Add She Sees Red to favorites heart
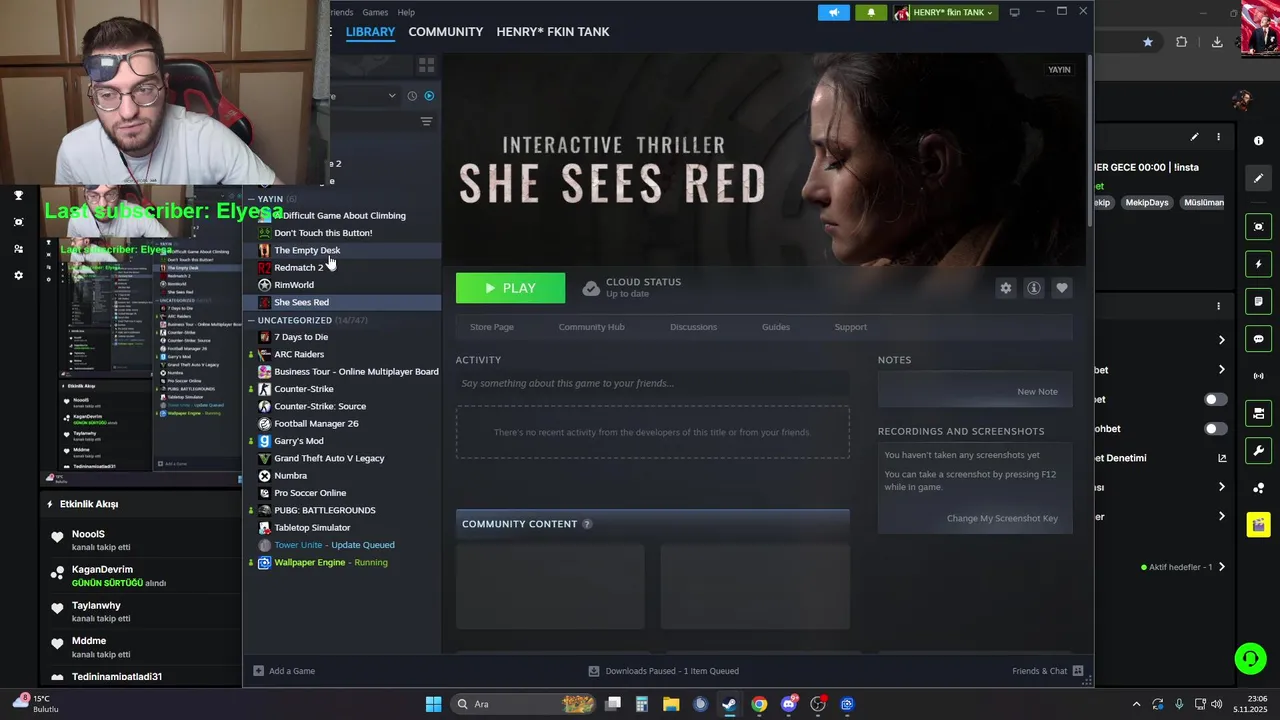The height and width of the screenshot is (720, 1280). pyautogui.click(x=1062, y=288)
